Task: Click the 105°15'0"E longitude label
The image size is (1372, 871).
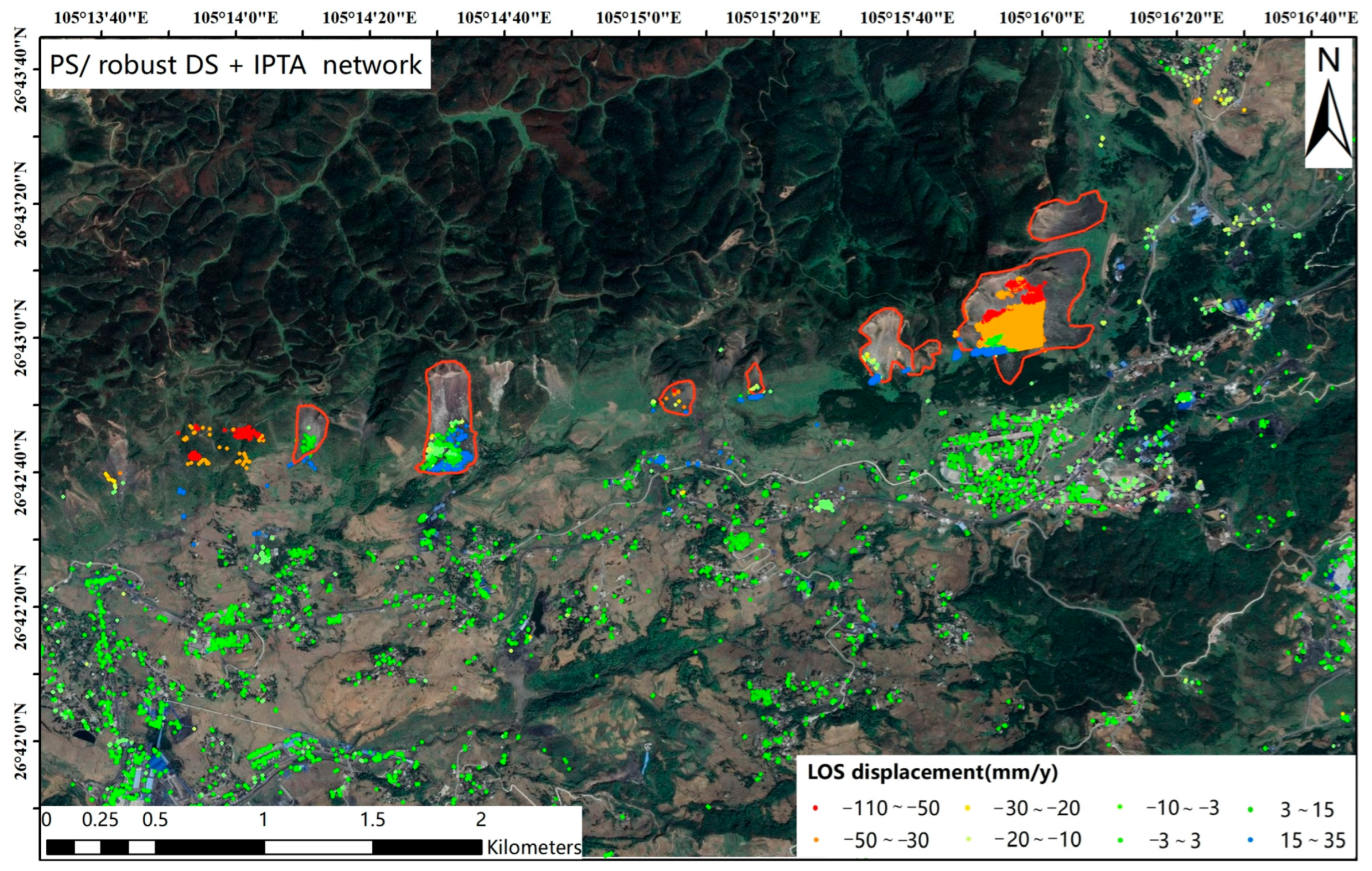Action: click(x=638, y=18)
